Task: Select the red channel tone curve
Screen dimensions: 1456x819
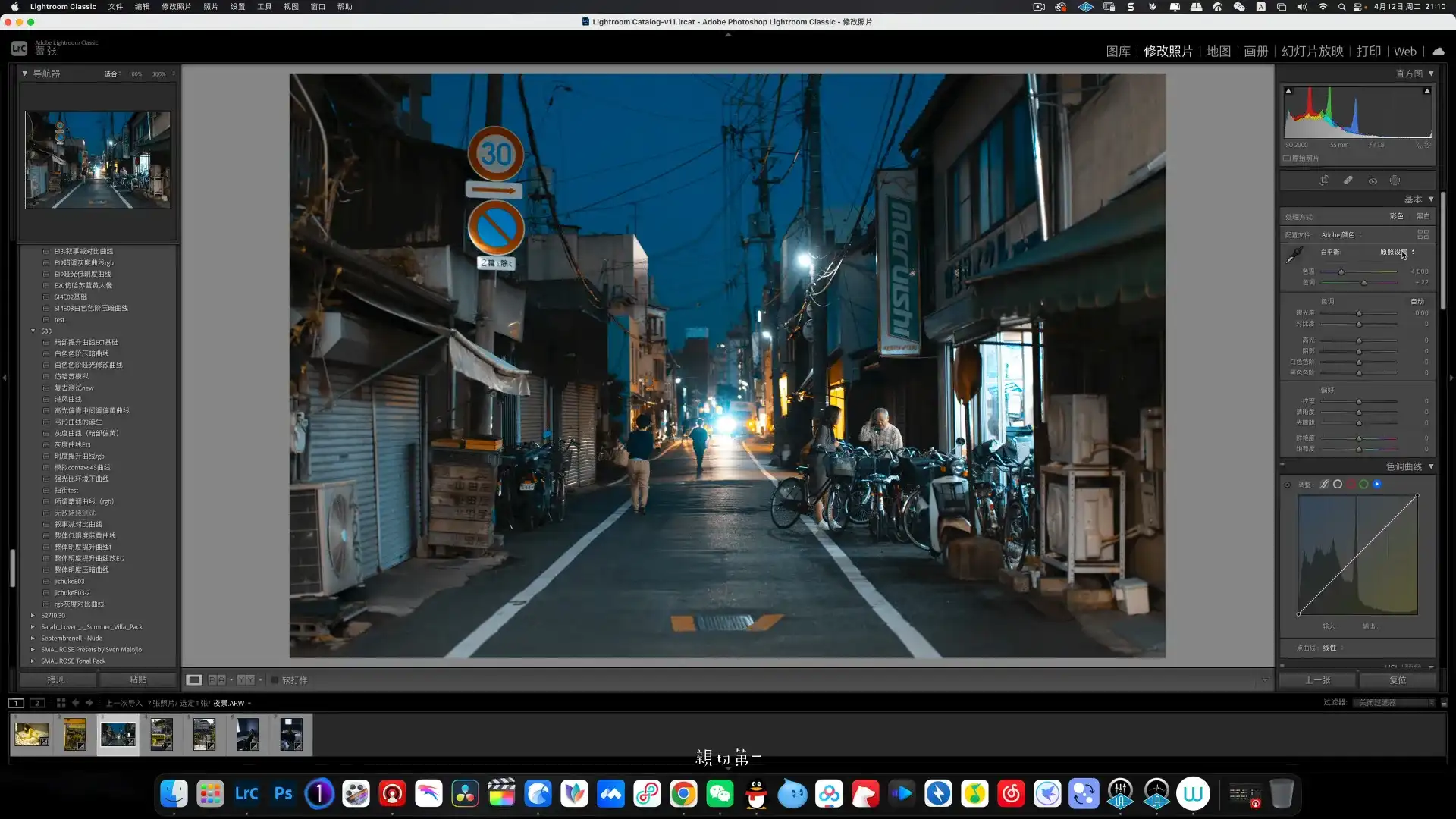Action: coord(1351,485)
